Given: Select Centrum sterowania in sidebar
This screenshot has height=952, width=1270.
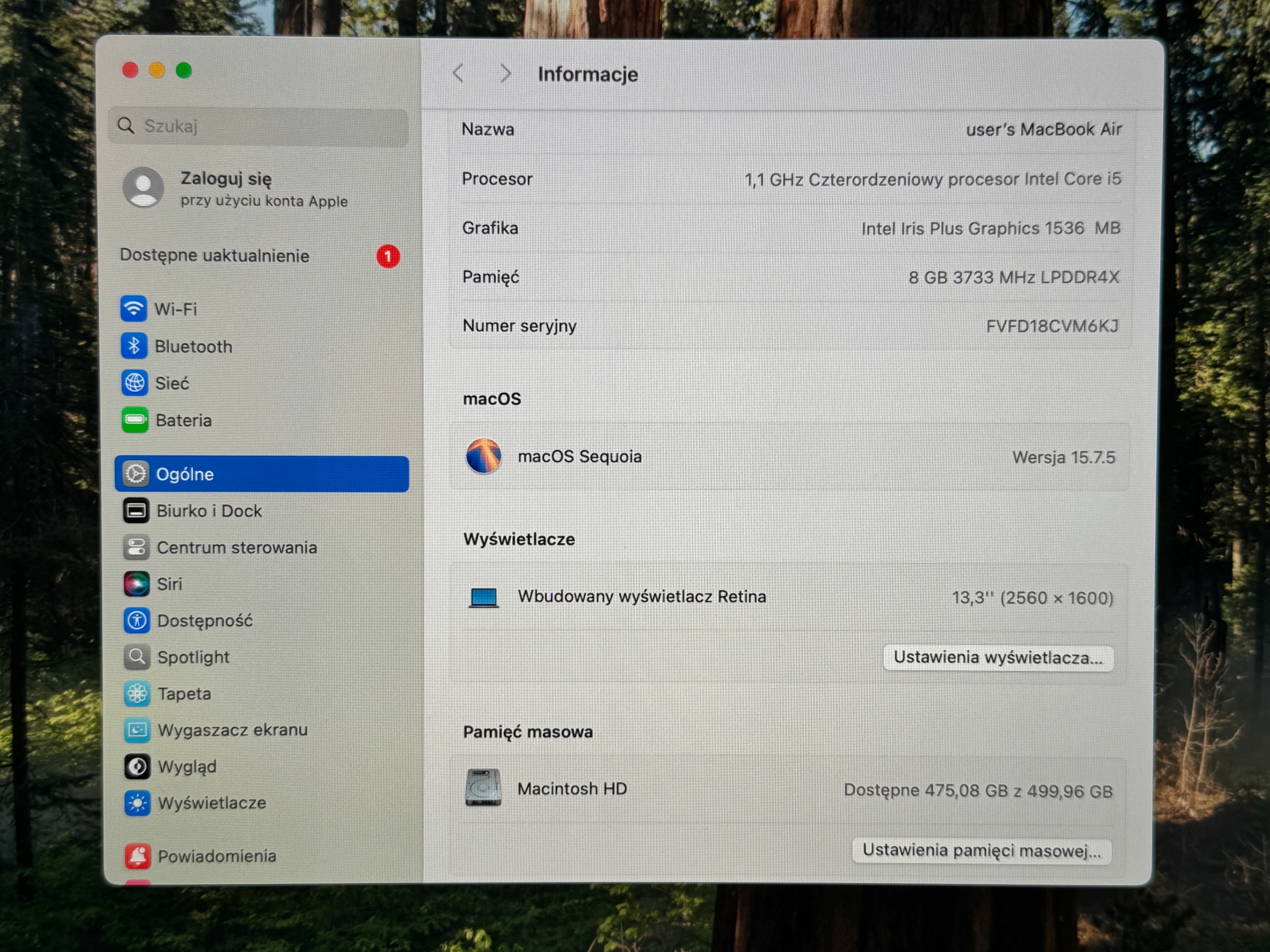Looking at the screenshot, I should tap(262, 547).
